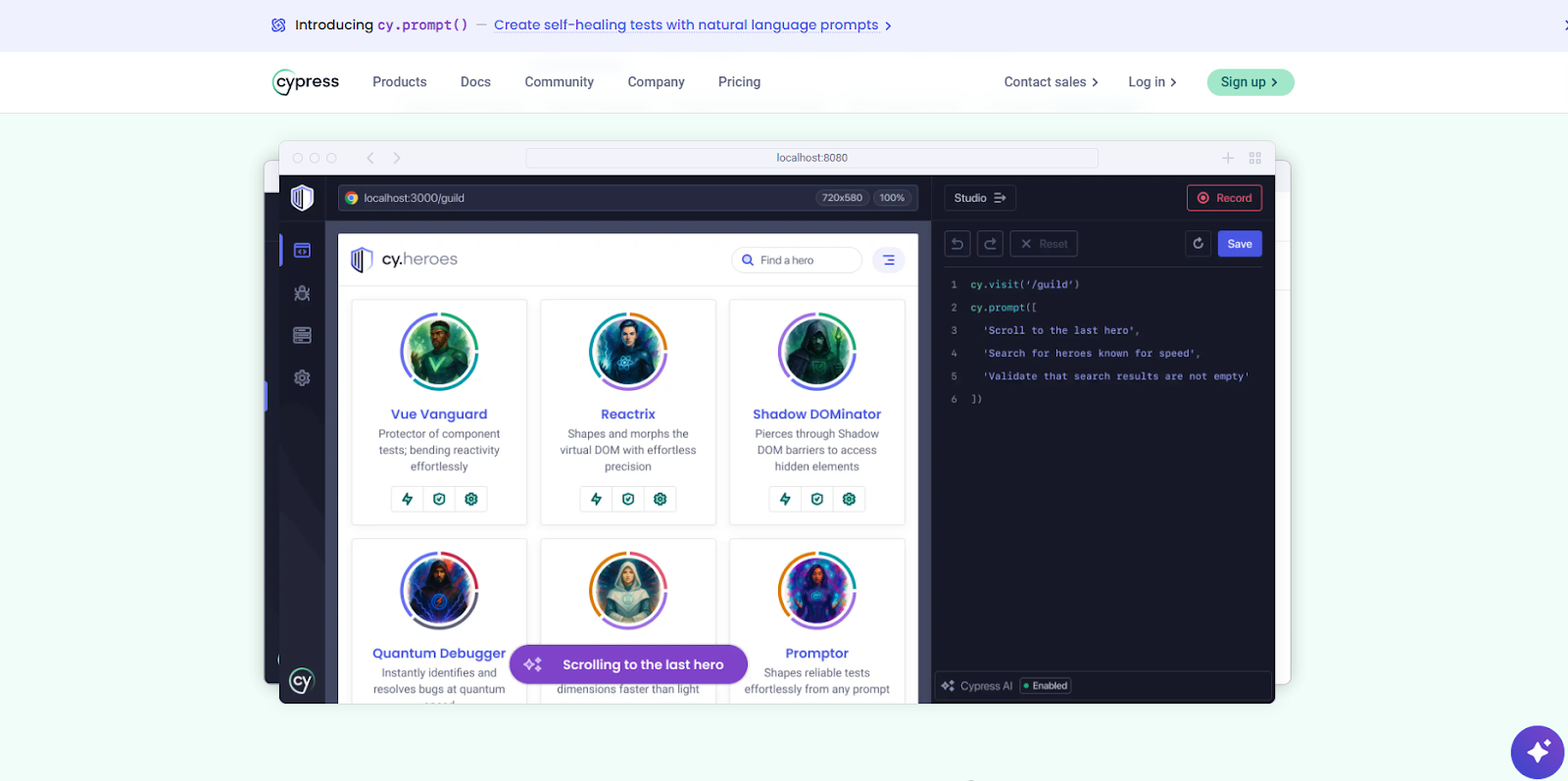Click the localhost:3000/guild URL field
Image resolution: width=1568 pixels, height=781 pixels.
coord(627,198)
